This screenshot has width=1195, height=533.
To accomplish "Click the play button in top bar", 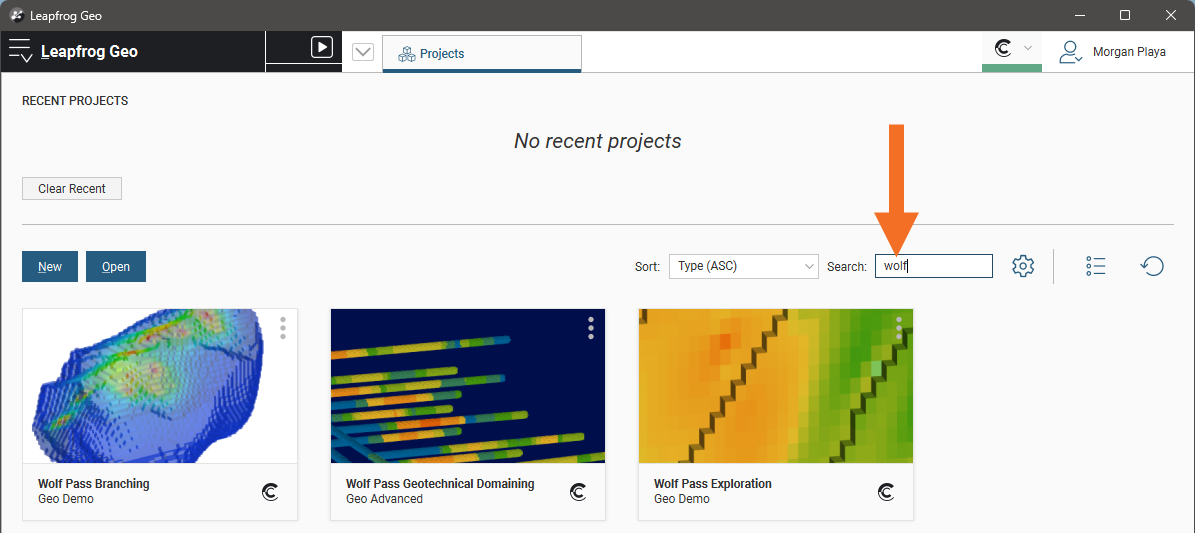I will (x=321, y=47).
